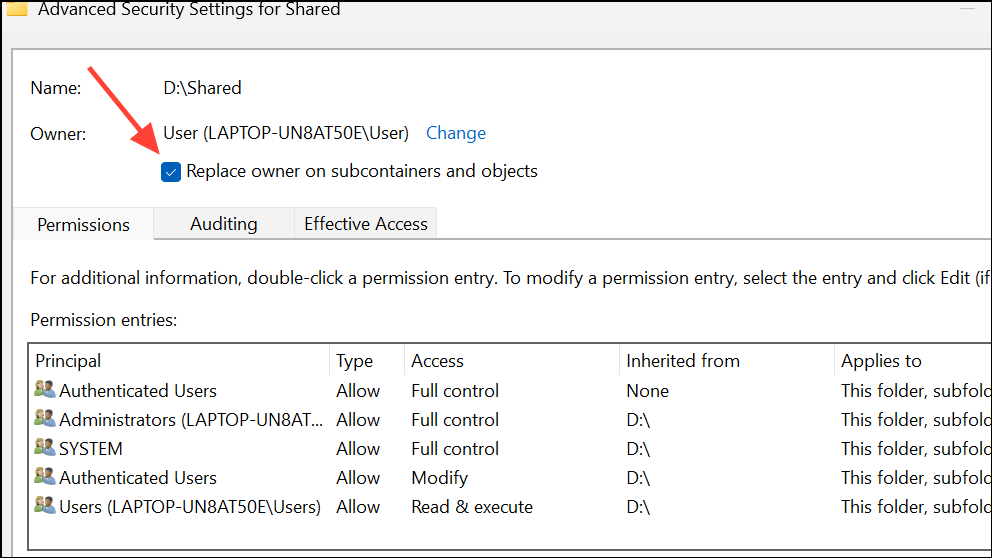
Task: Switch to the Permissions tab
Action: (x=84, y=224)
